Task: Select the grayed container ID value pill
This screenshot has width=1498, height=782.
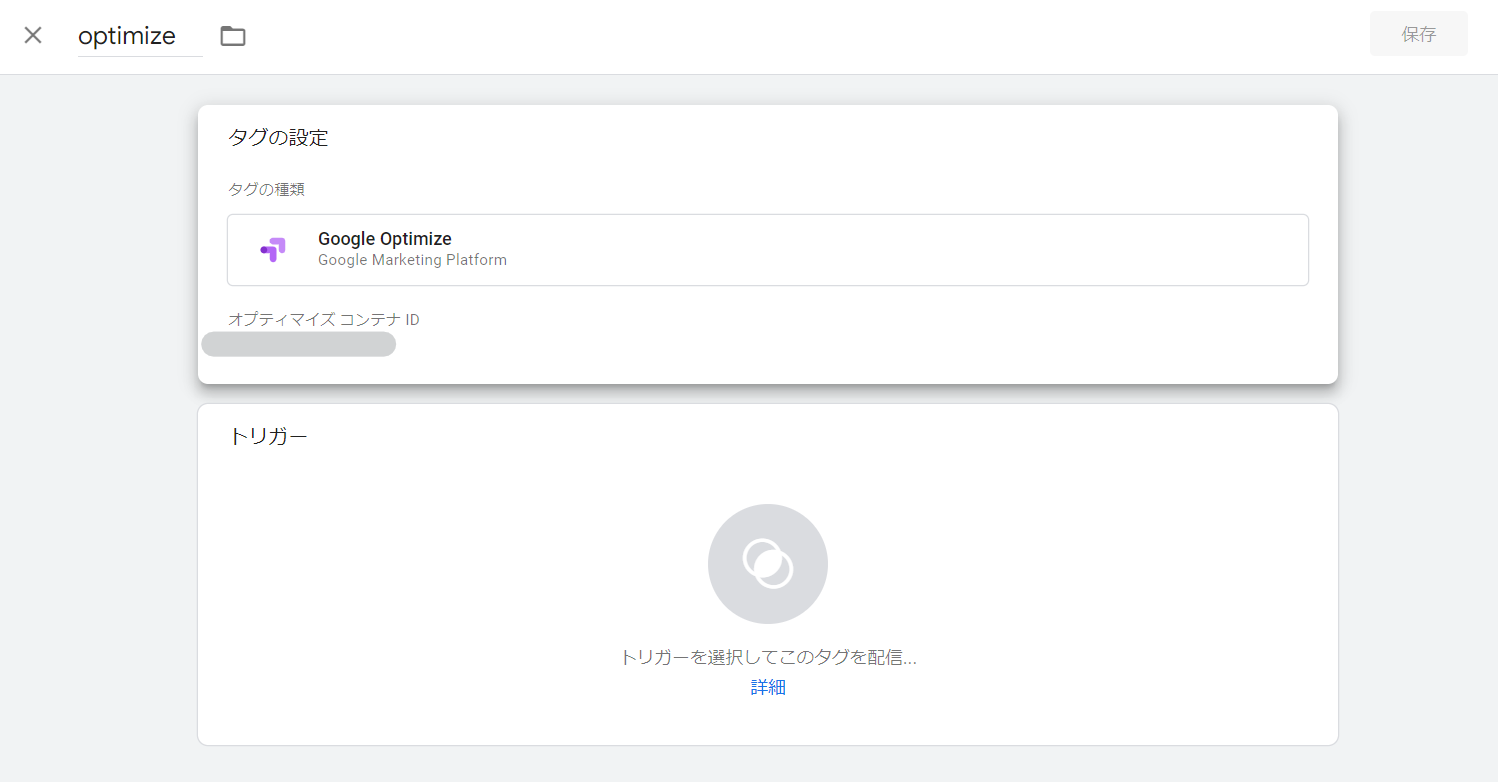Action: [298, 343]
